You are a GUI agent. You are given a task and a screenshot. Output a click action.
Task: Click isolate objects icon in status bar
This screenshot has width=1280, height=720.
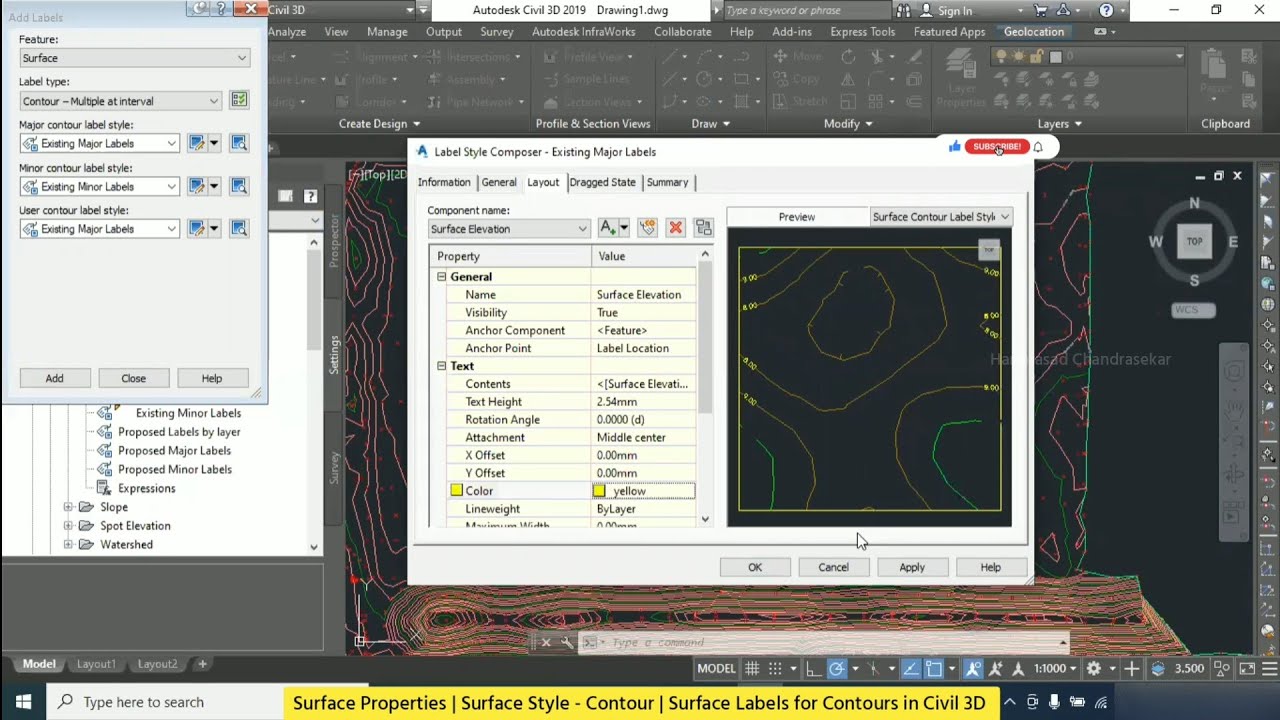click(1221, 668)
